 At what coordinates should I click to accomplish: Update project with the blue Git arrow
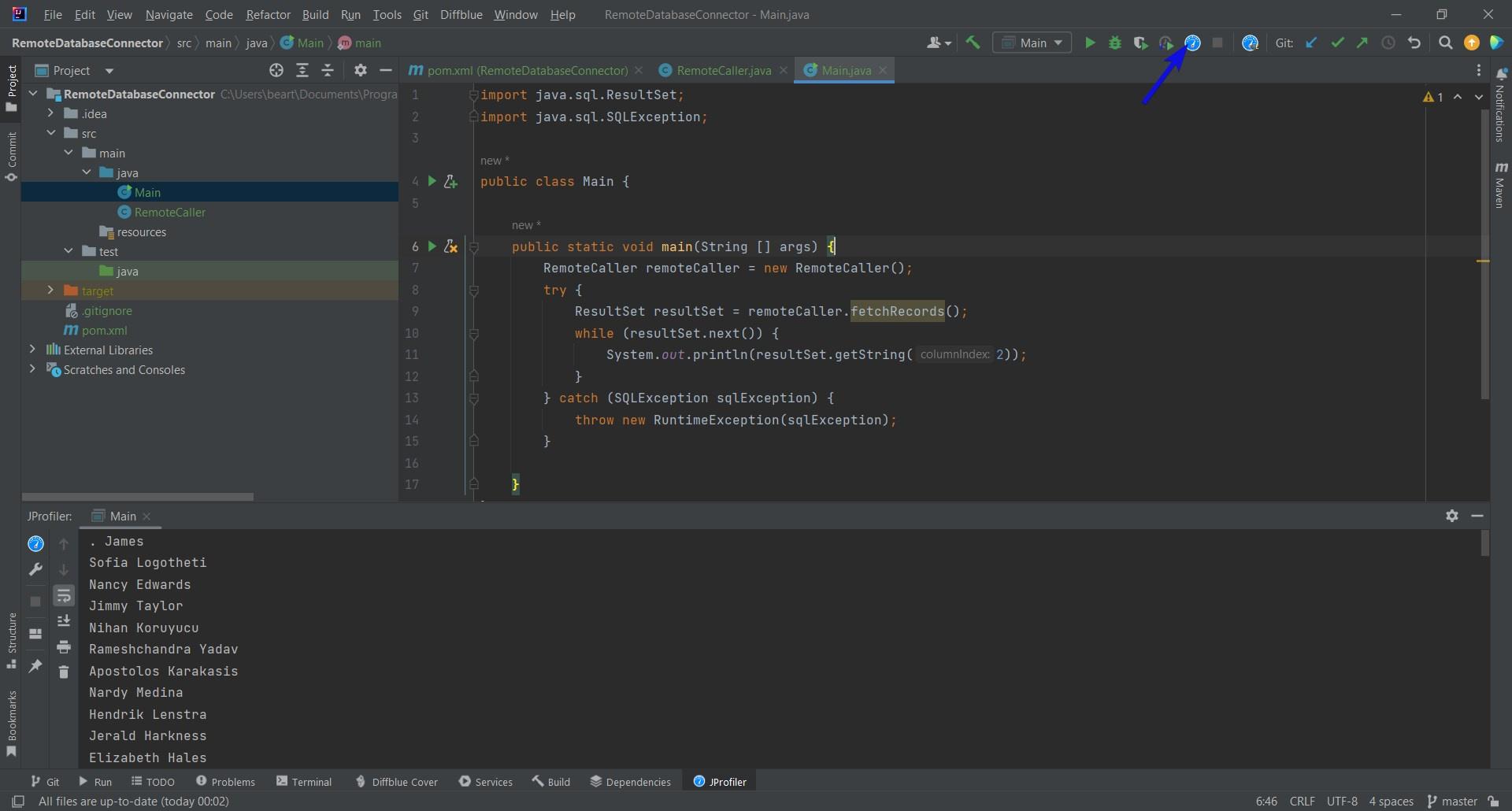(x=1311, y=43)
